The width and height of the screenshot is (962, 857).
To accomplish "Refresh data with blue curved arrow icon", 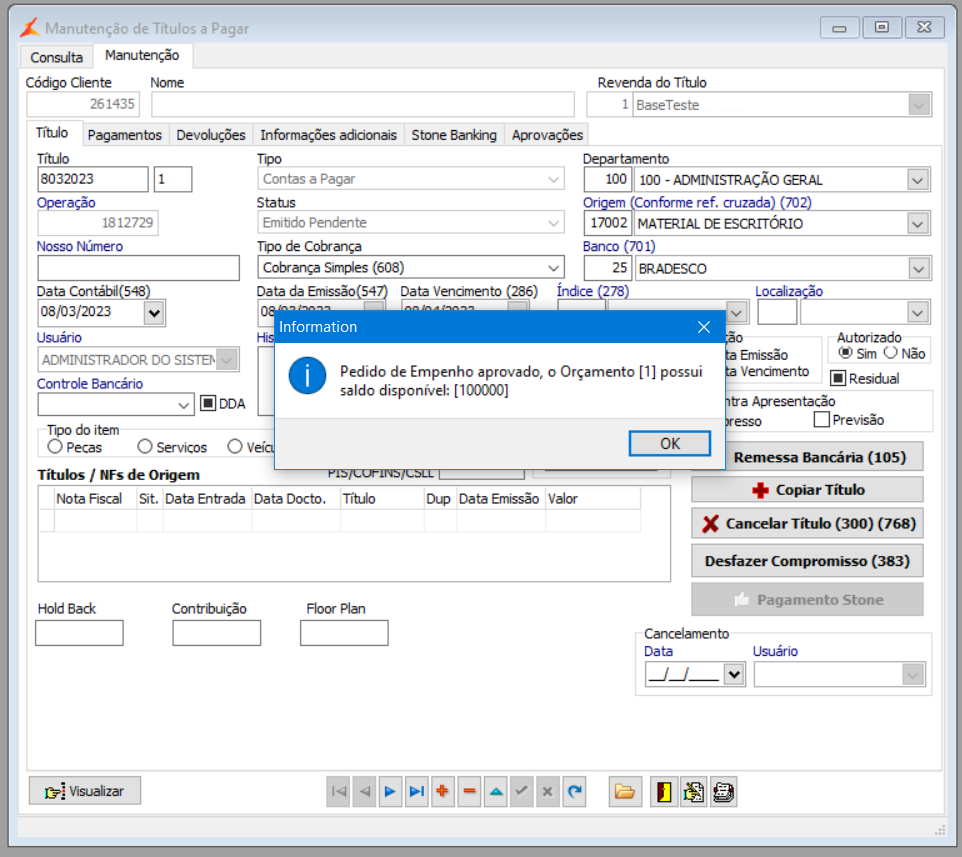I will [x=574, y=791].
